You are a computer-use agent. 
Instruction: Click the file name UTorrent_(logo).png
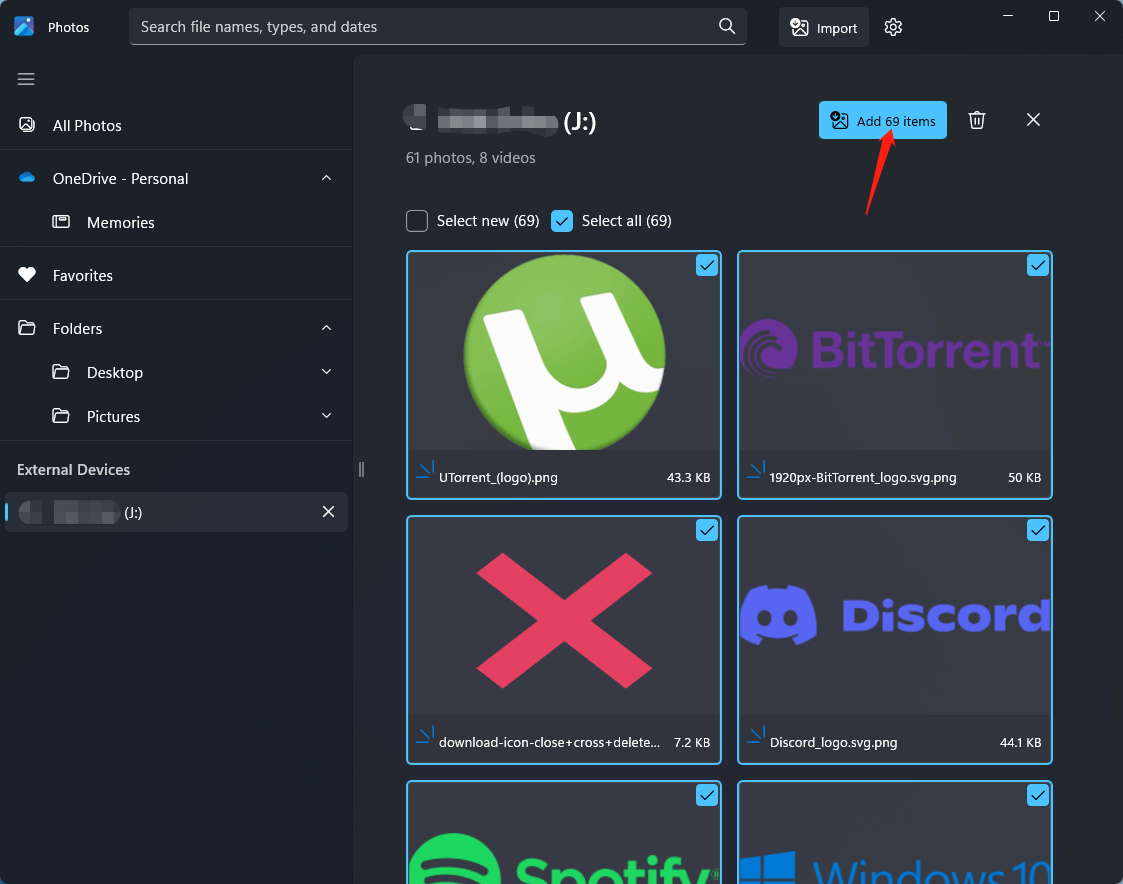point(498,478)
